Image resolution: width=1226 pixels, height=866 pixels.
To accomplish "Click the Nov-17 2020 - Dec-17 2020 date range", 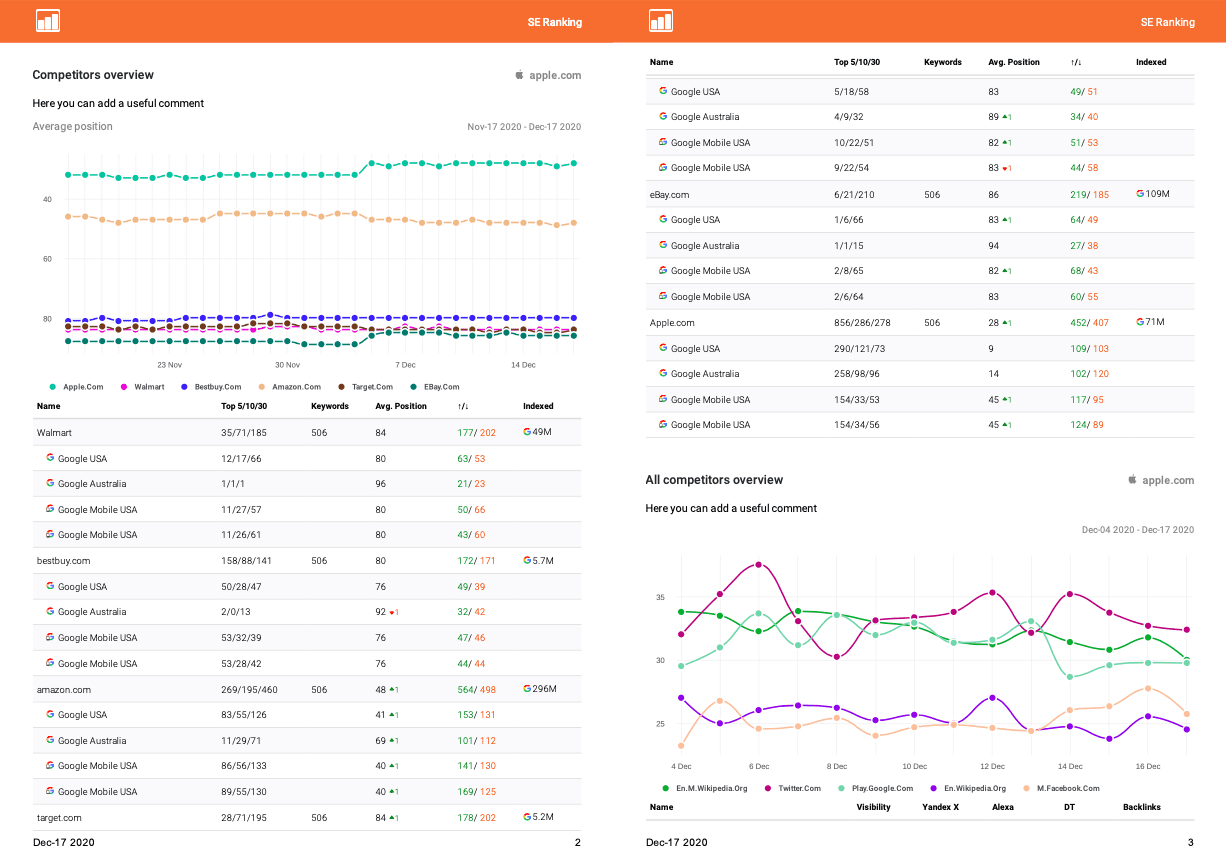I will click(524, 127).
